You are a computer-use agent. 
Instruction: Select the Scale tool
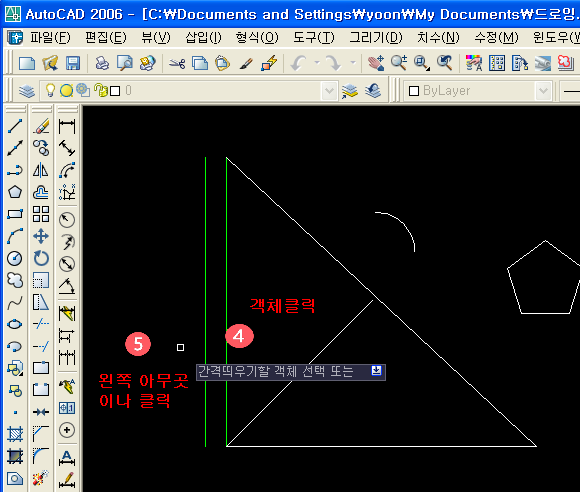41,280
